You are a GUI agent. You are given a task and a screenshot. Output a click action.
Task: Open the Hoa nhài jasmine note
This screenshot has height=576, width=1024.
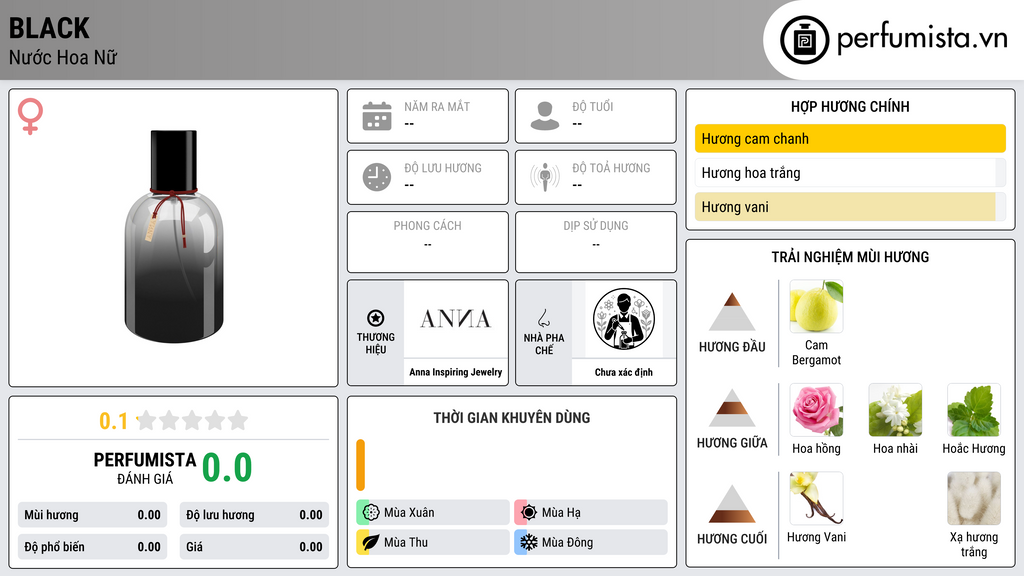(x=895, y=410)
